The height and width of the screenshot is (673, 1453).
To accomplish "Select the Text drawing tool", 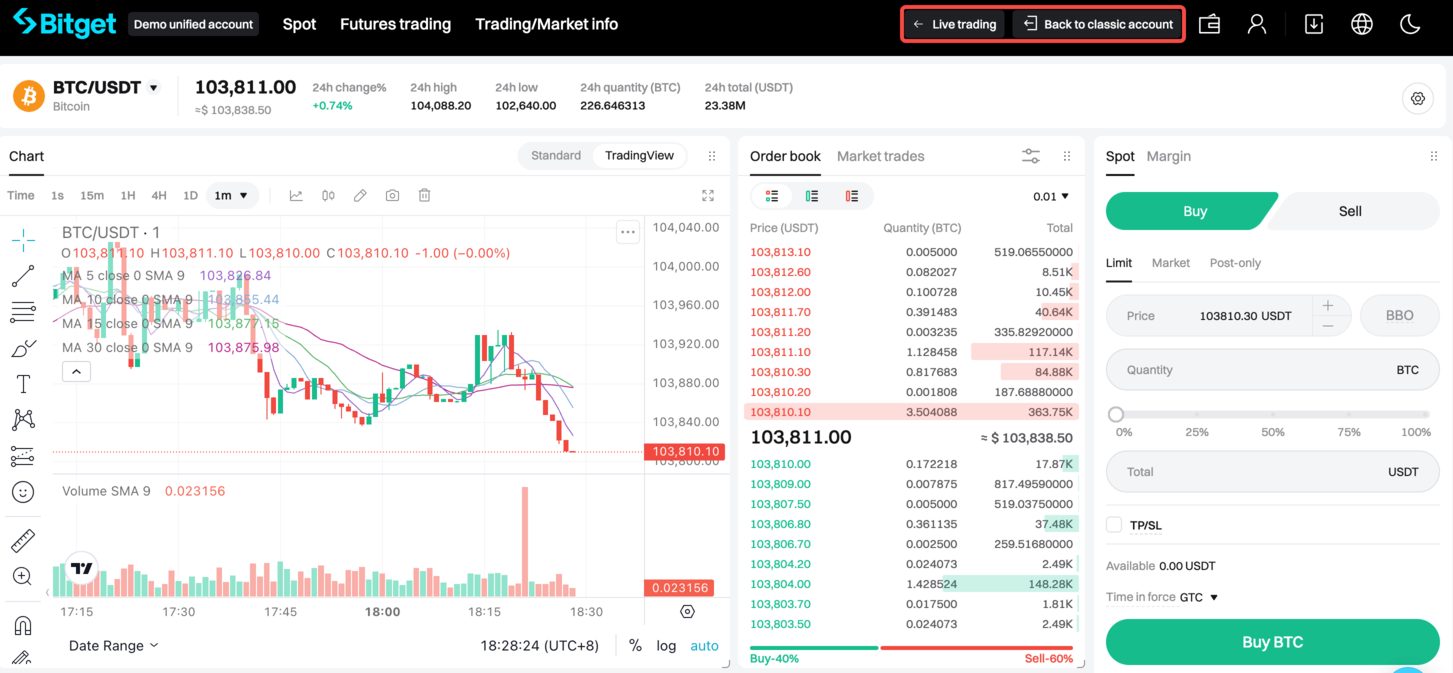I will click(22, 383).
